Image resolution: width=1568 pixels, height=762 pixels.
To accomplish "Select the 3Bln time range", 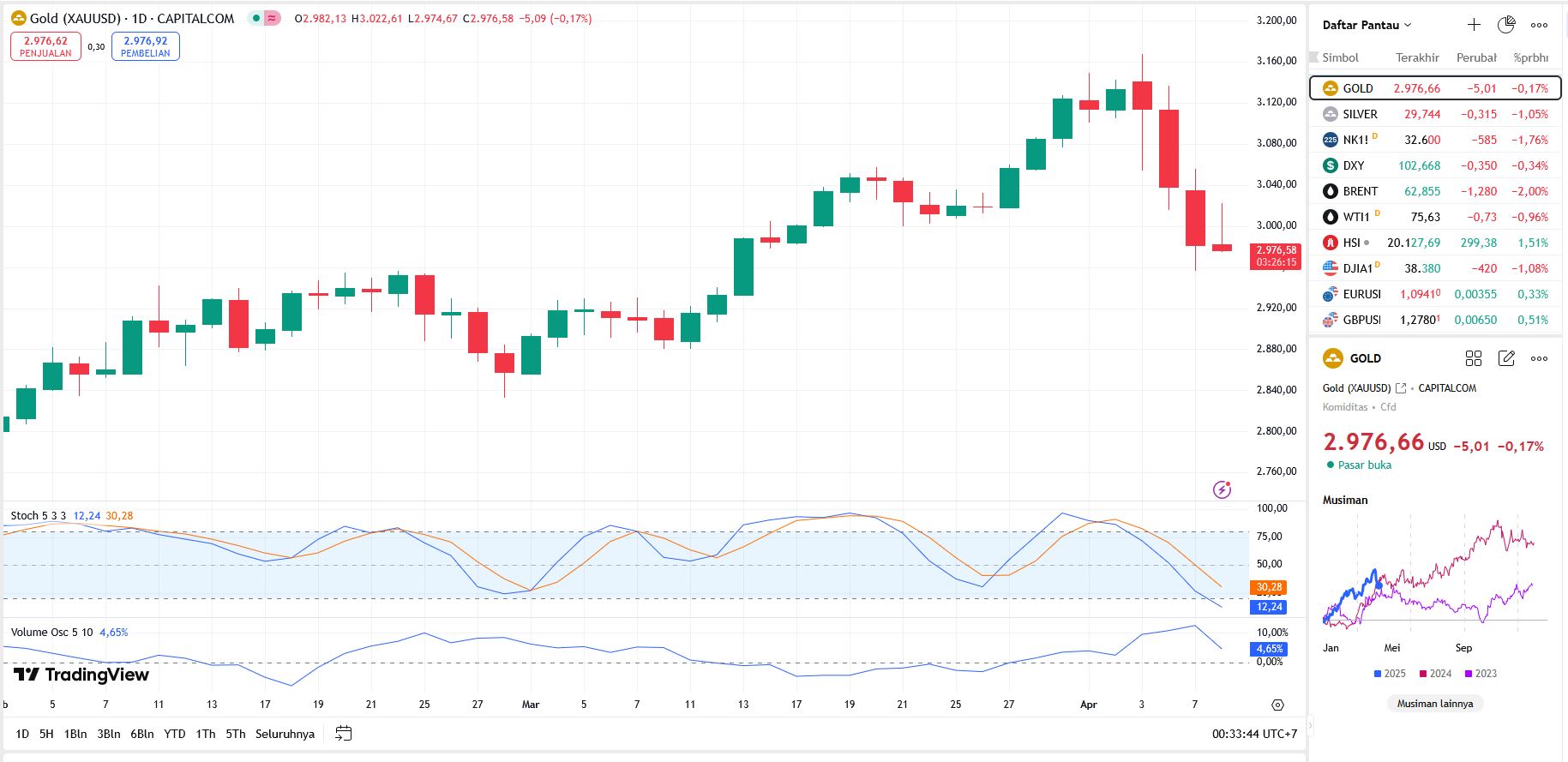I will click(x=108, y=734).
